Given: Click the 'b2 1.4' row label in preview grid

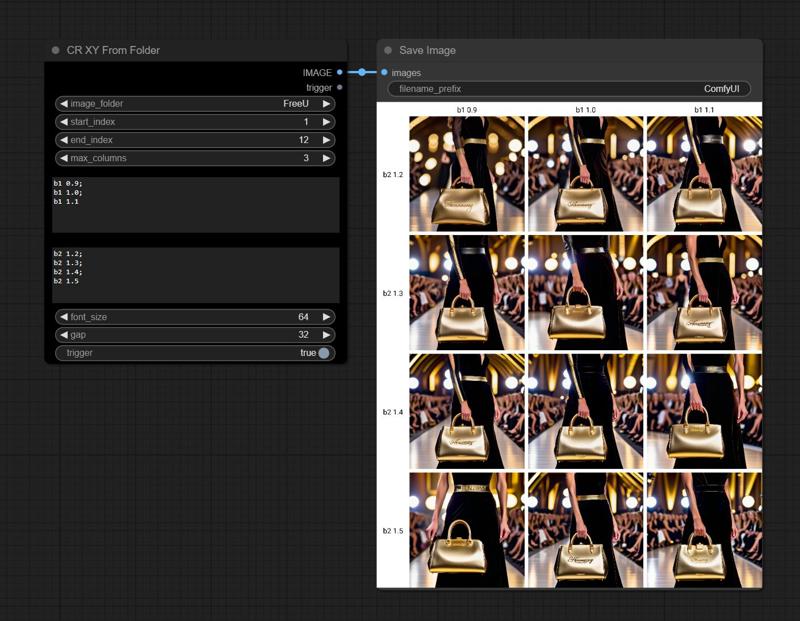Looking at the screenshot, I should [393, 412].
